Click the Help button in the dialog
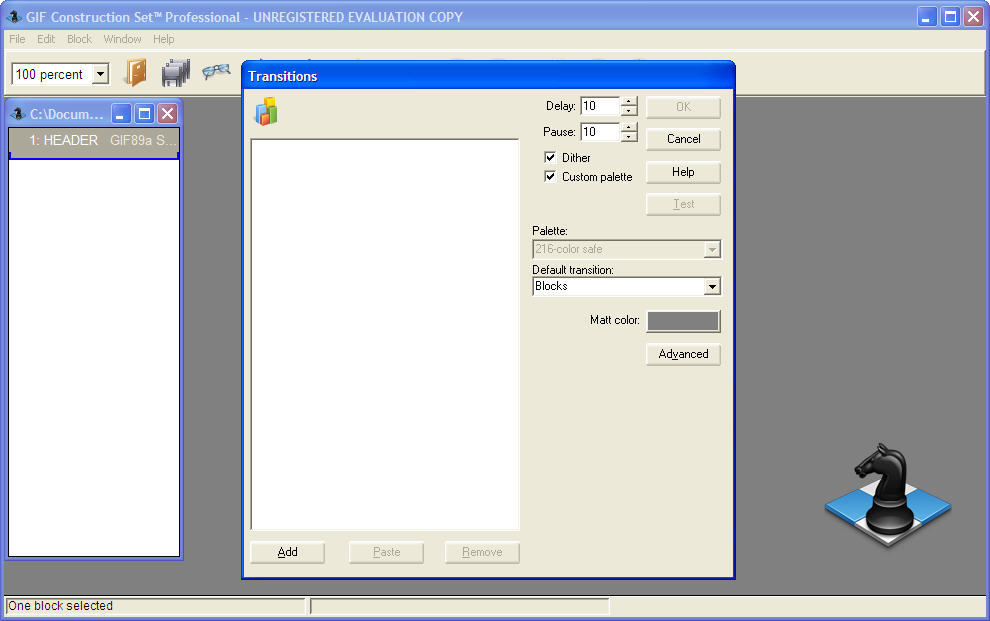 pos(683,172)
